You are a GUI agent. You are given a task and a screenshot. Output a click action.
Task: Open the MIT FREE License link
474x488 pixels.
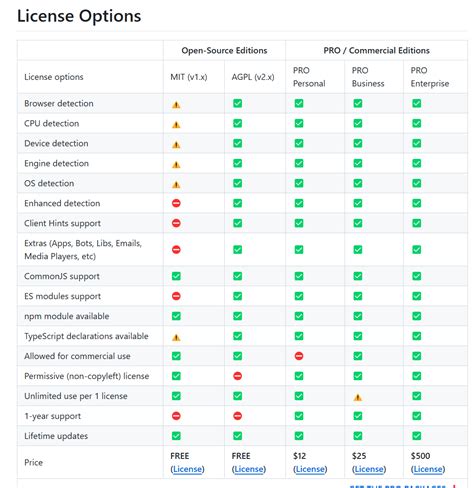click(187, 469)
